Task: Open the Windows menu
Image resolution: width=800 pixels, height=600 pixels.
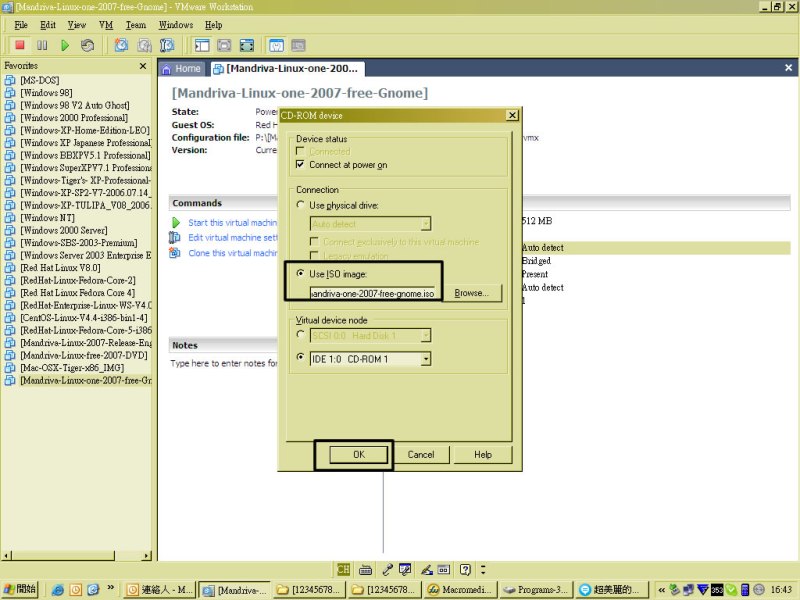Action: [x=176, y=25]
